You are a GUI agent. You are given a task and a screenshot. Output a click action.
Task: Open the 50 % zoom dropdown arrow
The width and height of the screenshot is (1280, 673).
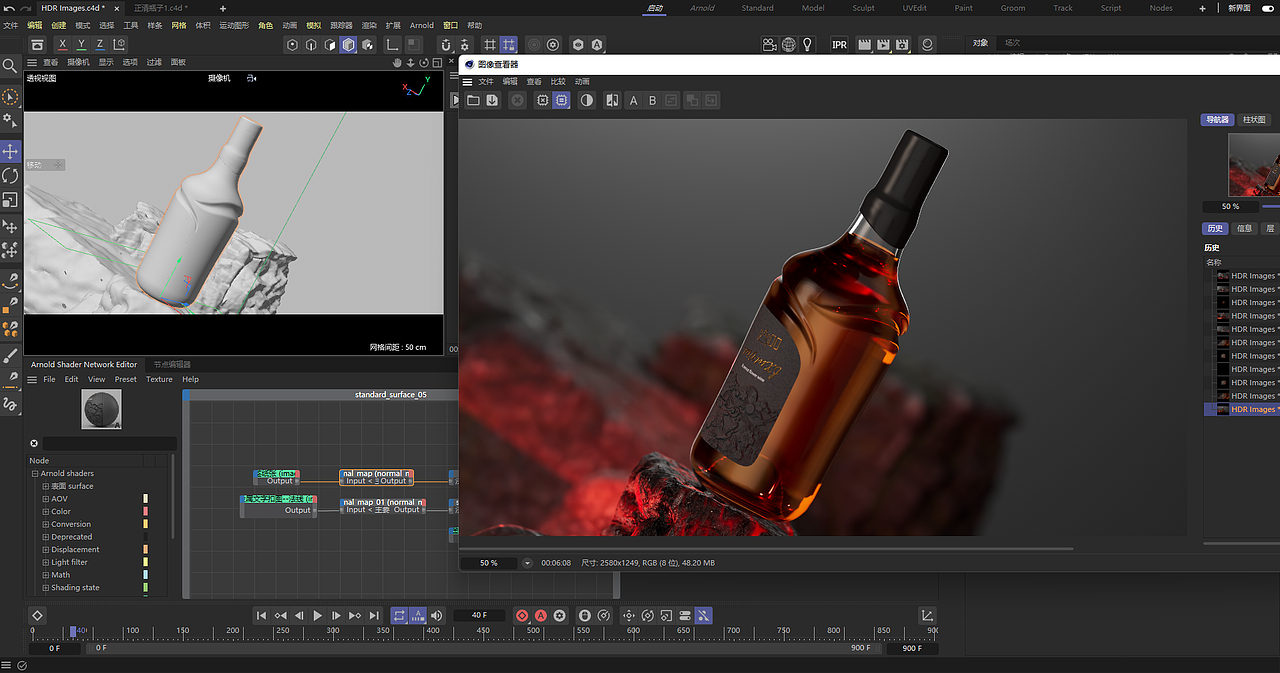tap(527, 563)
